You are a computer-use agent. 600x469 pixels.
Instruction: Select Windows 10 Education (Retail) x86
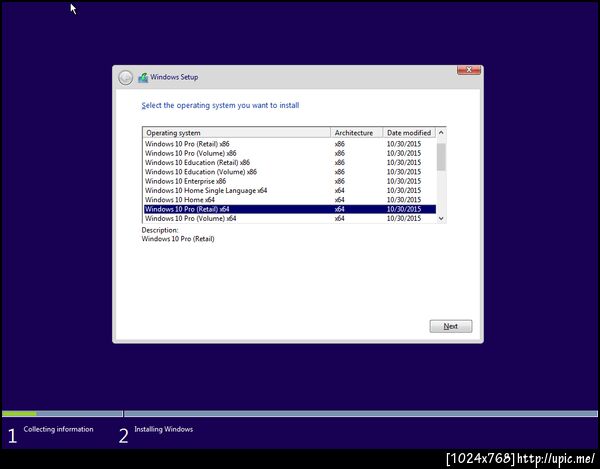290,163
